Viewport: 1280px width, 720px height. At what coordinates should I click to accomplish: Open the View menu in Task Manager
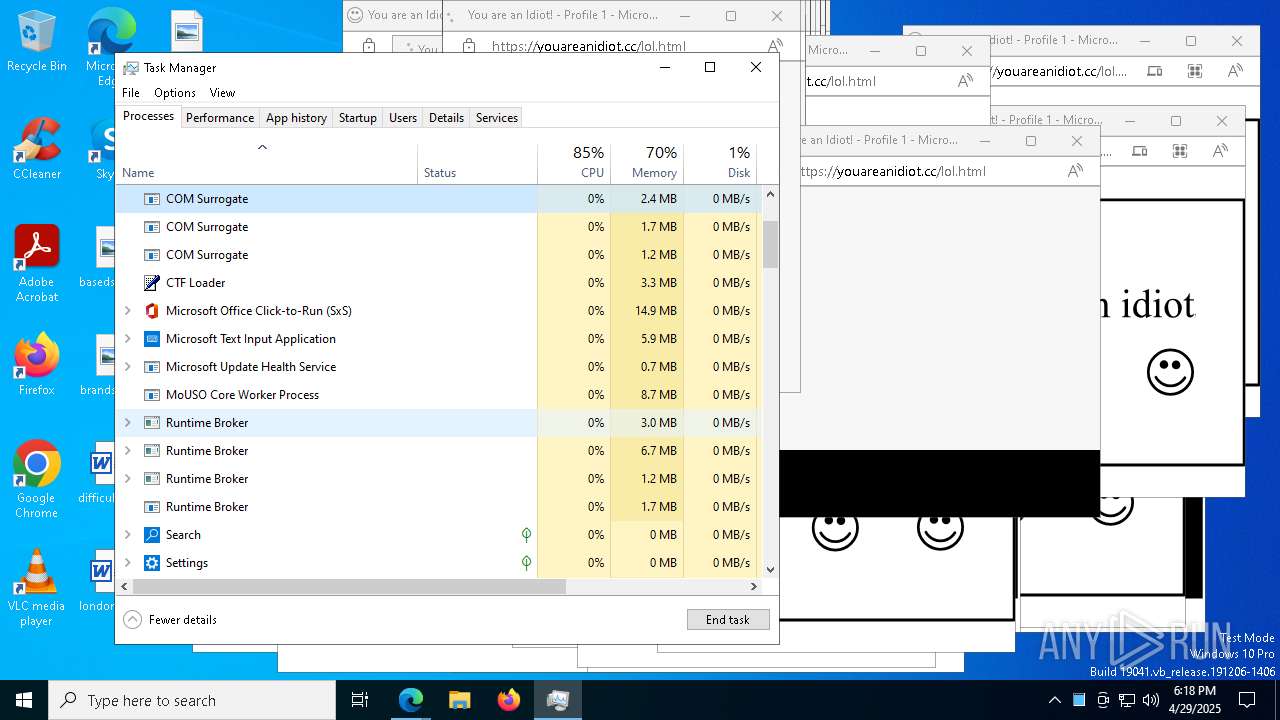222,93
